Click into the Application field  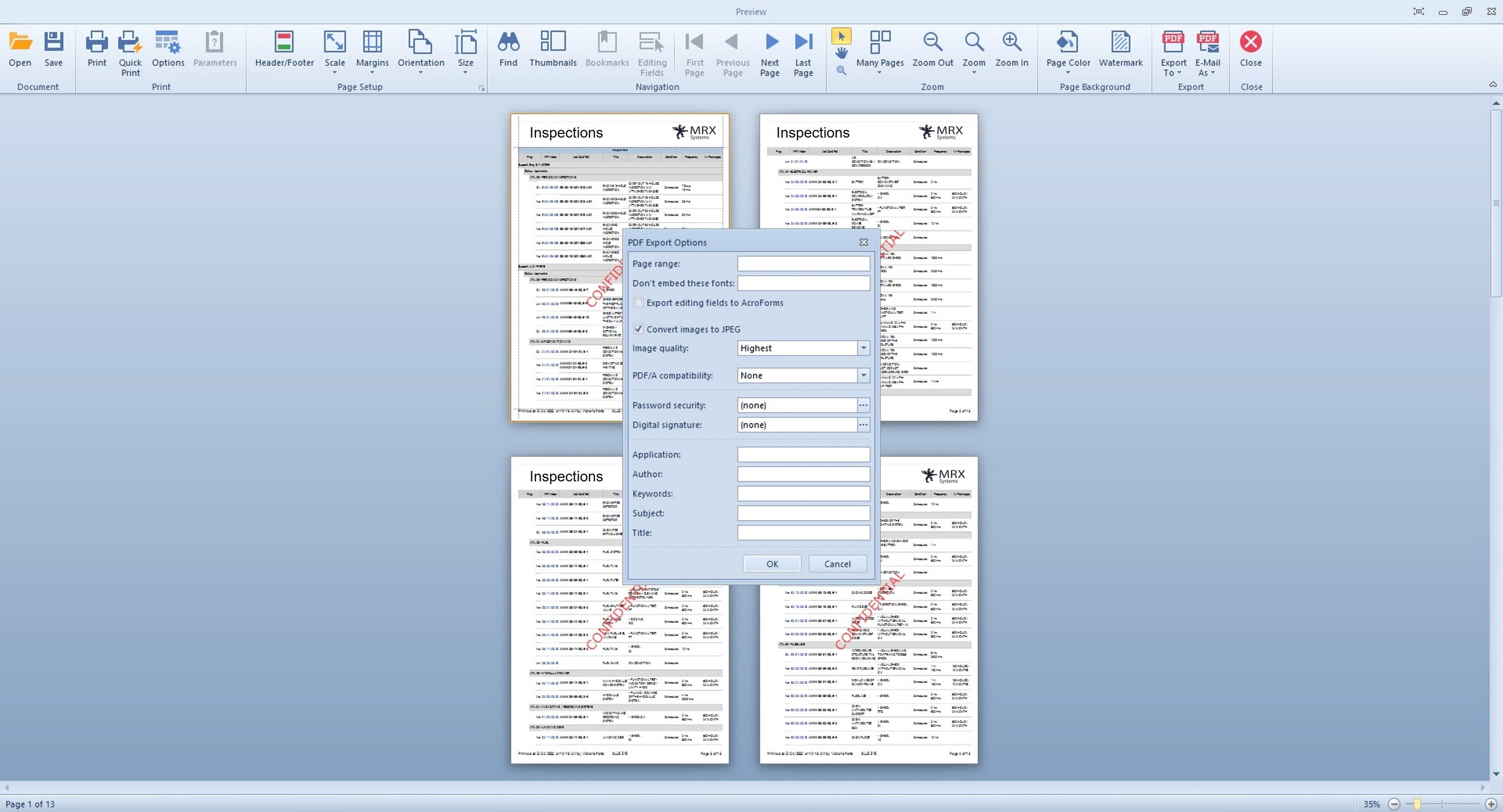point(803,455)
